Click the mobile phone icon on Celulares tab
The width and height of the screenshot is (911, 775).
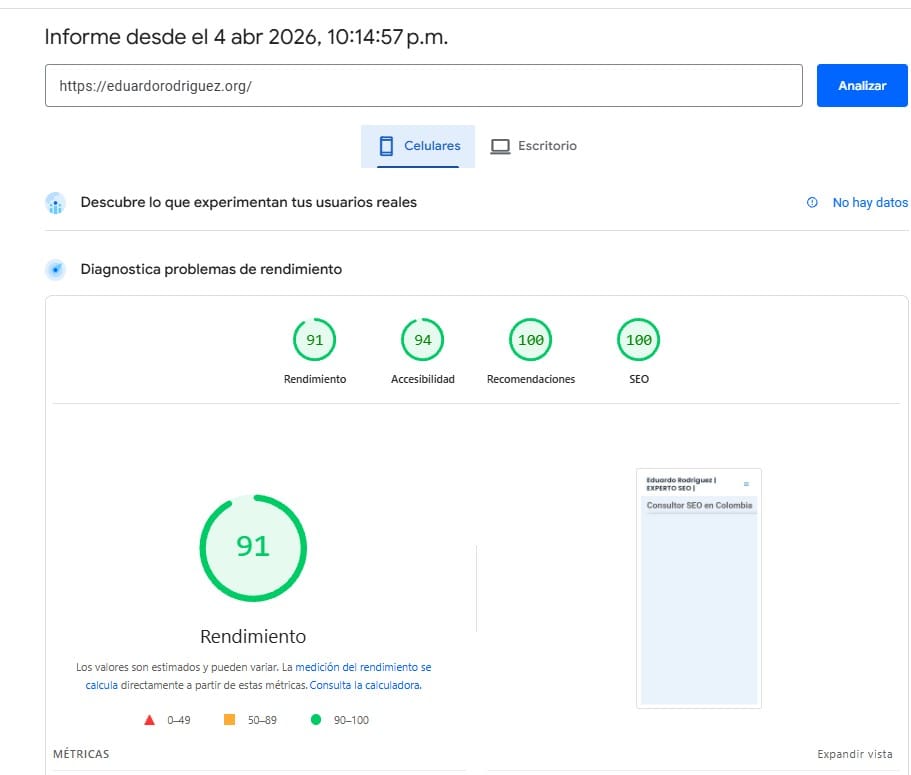tap(386, 145)
